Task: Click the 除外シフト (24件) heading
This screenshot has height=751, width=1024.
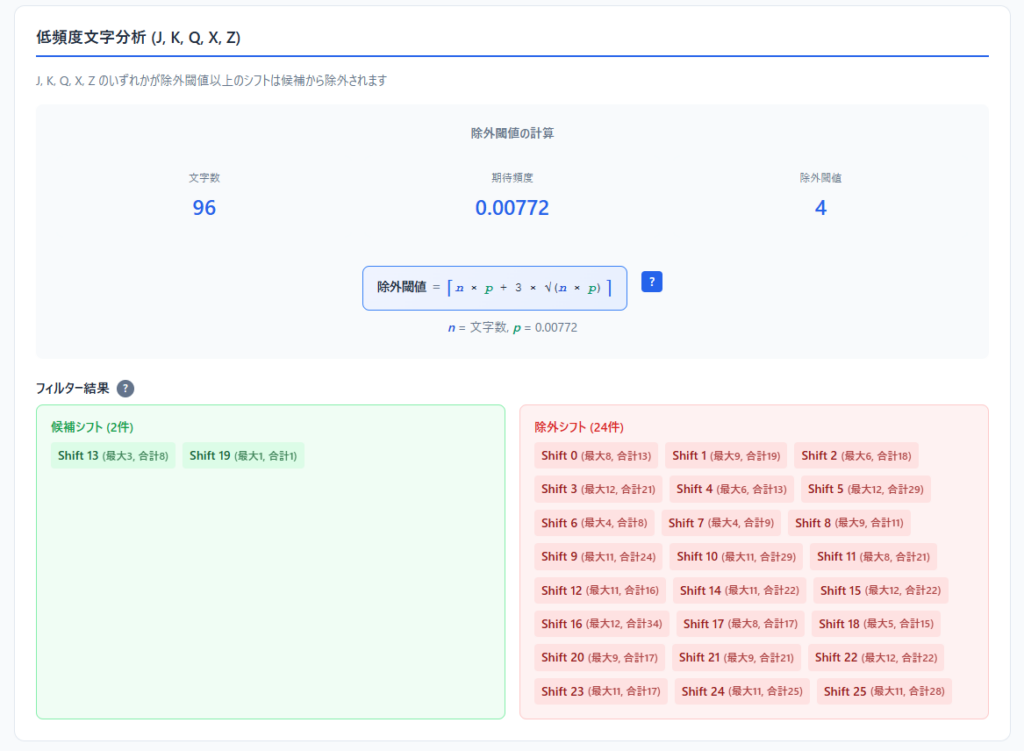Action: (x=578, y=427)
